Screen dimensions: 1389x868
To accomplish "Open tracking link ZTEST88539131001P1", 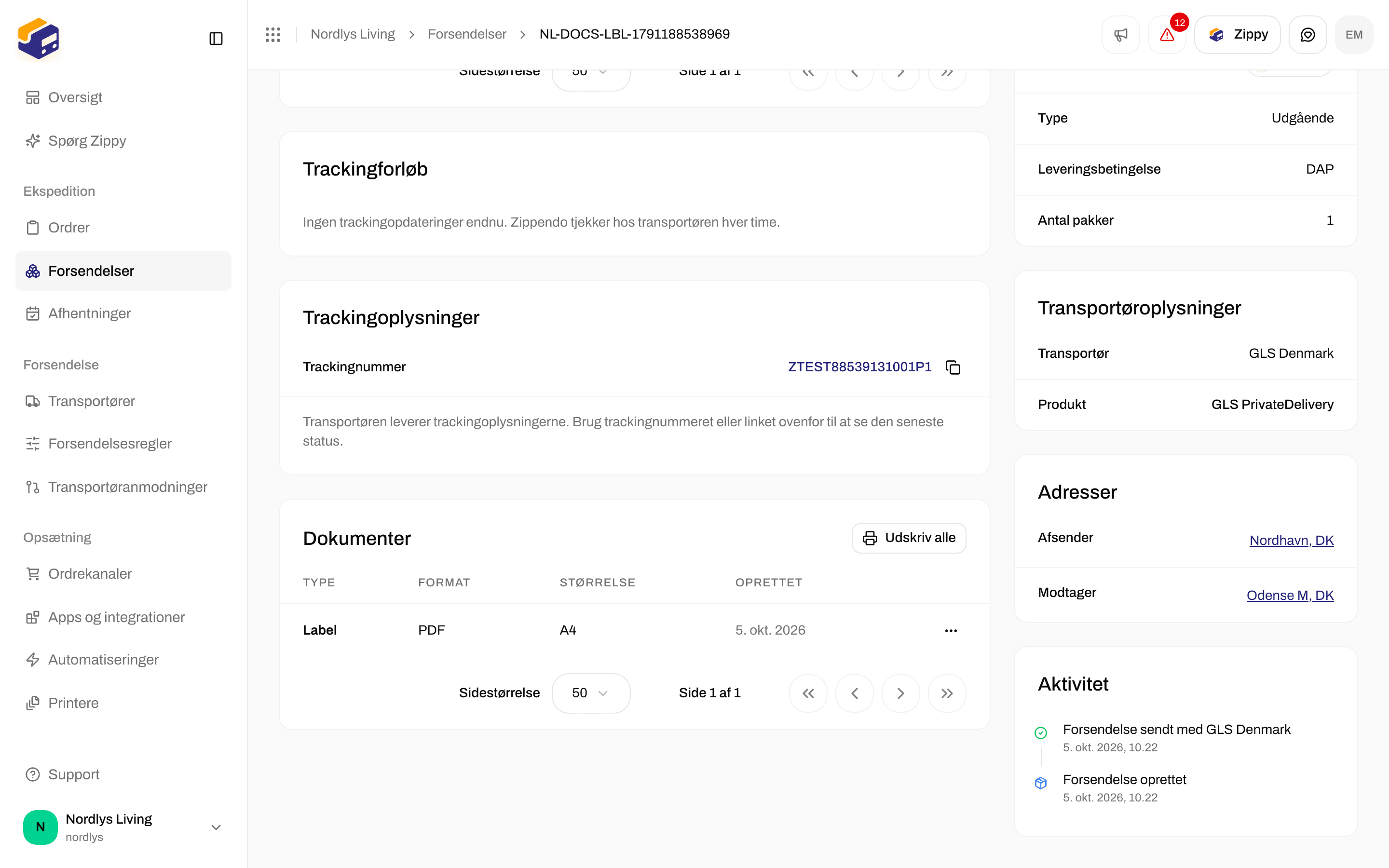I will [859, 367].
